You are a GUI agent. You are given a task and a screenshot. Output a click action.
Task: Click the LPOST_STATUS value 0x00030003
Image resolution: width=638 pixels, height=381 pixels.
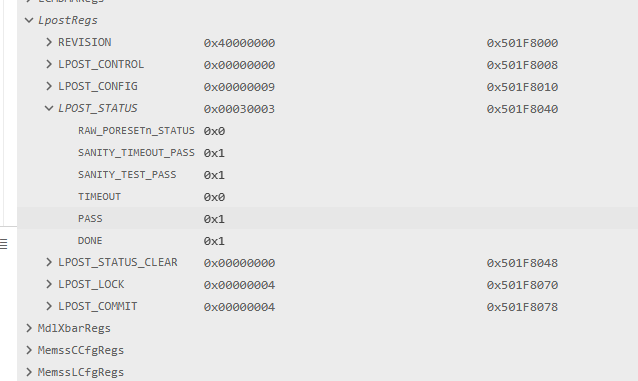coord(239,109)
